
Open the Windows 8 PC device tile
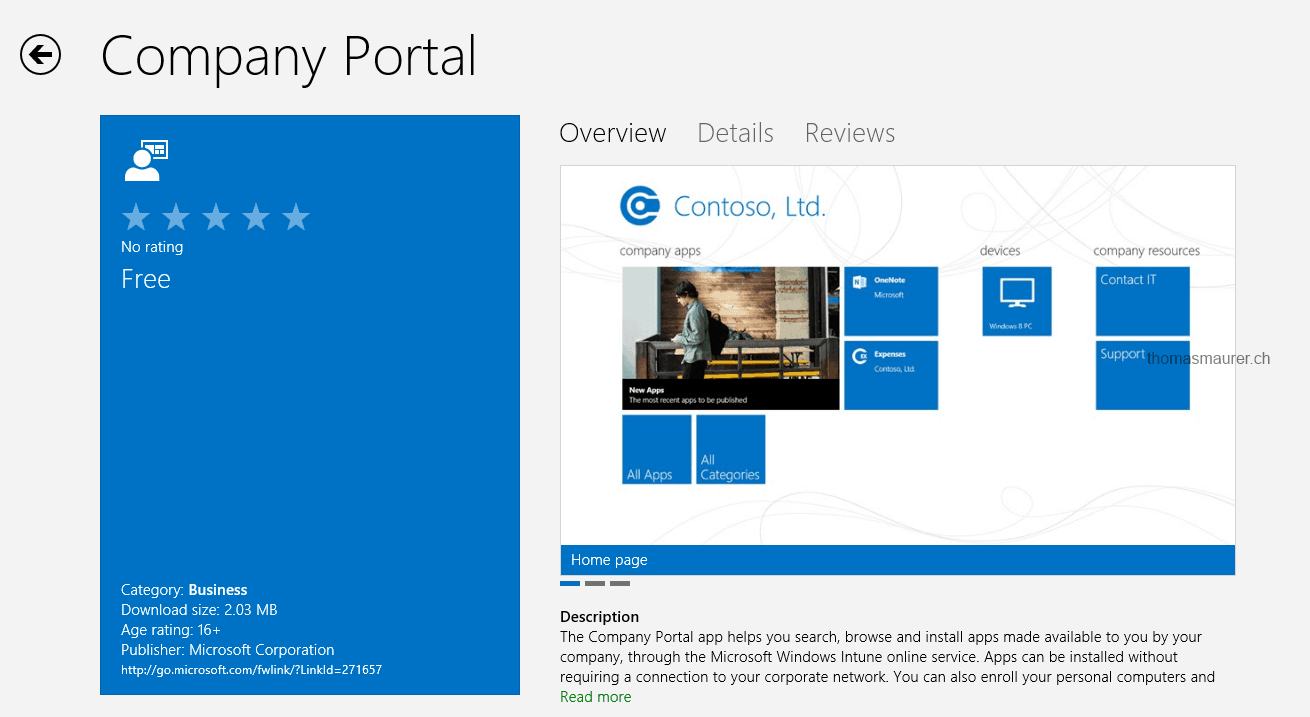[1017, 301]
